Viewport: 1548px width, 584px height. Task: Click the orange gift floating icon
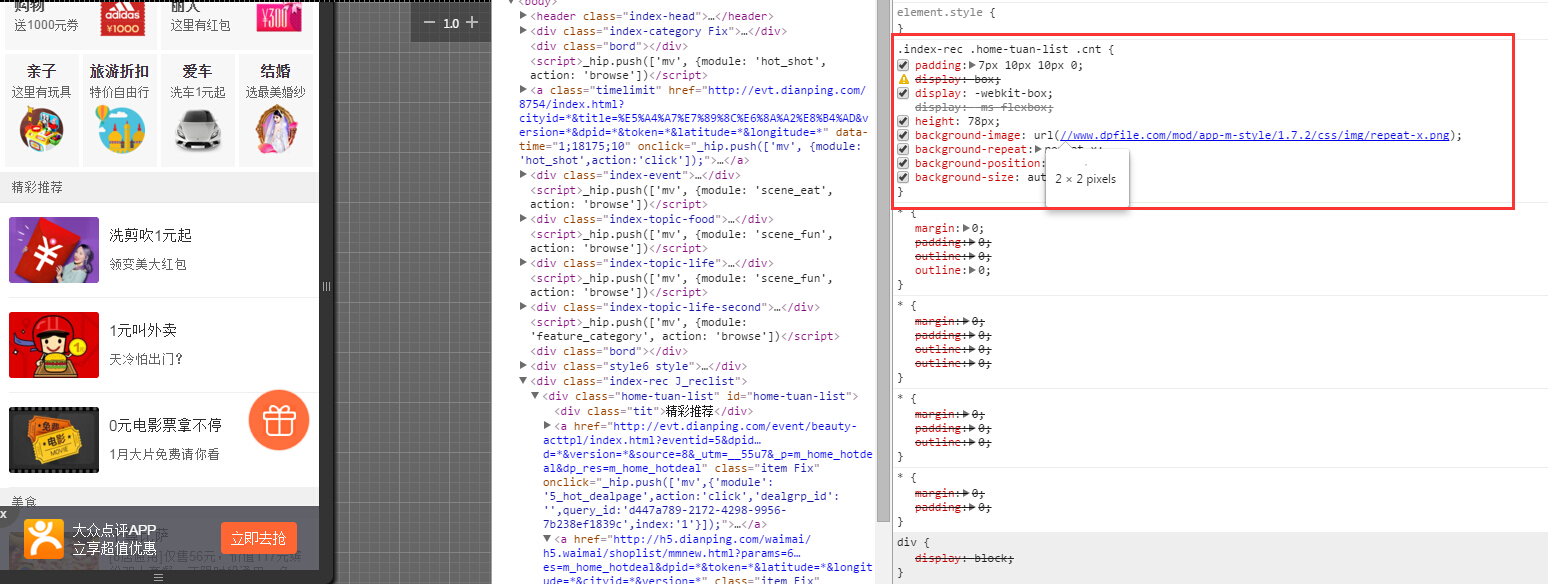click(279, 419)
